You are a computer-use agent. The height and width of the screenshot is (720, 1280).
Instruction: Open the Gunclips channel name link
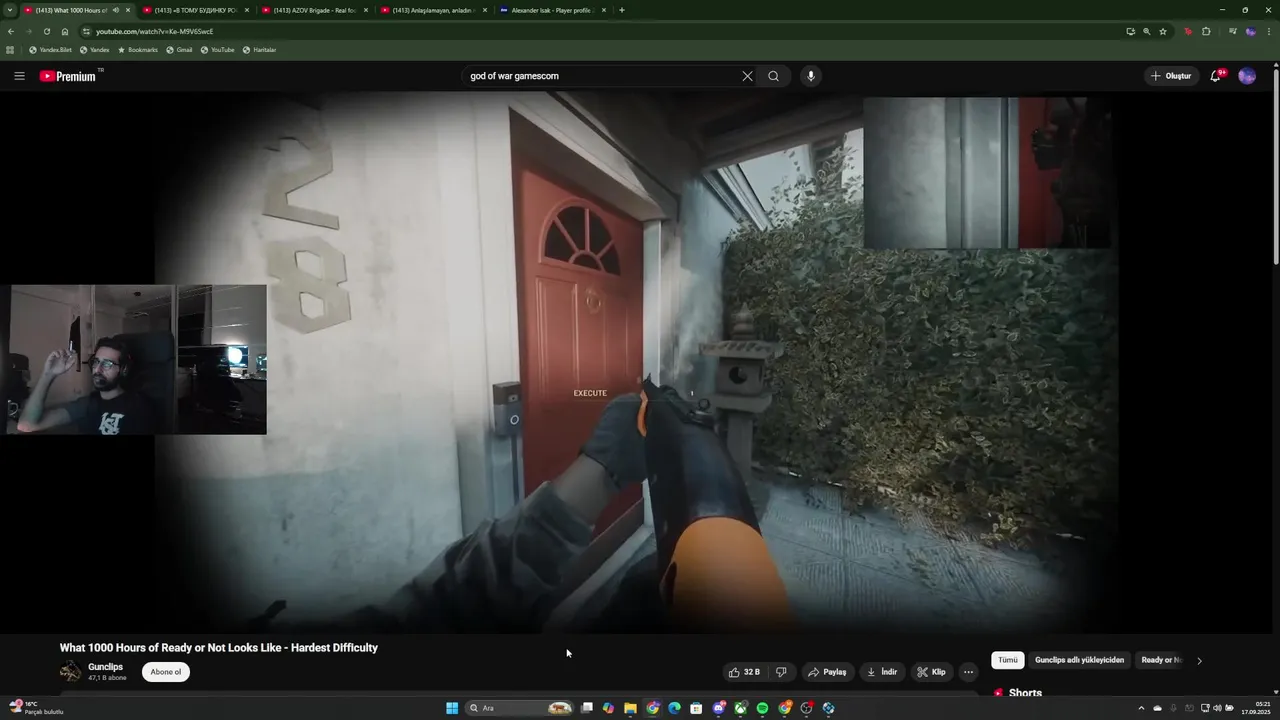(x=105, y=667)
